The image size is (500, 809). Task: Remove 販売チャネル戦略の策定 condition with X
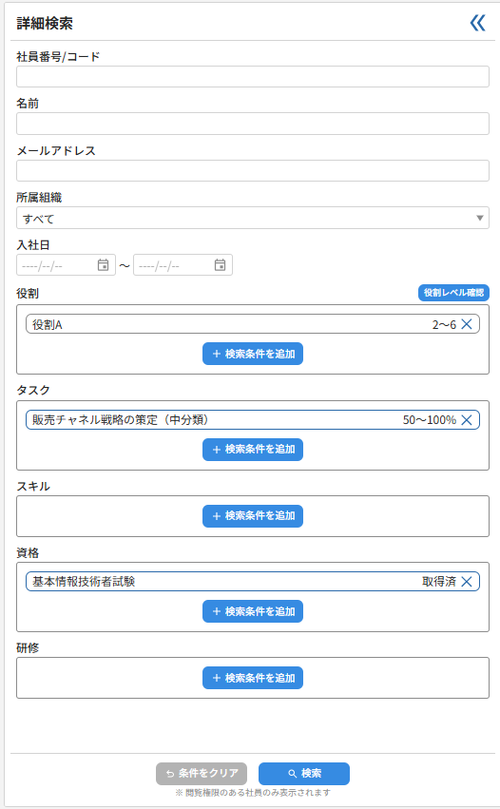466,420
